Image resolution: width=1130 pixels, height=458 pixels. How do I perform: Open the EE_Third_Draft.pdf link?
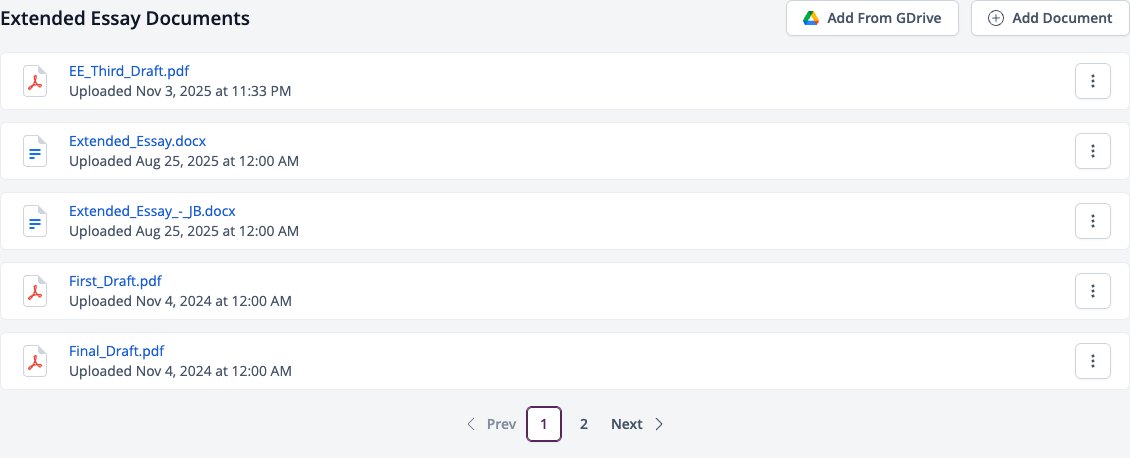(x=129, y=71)
